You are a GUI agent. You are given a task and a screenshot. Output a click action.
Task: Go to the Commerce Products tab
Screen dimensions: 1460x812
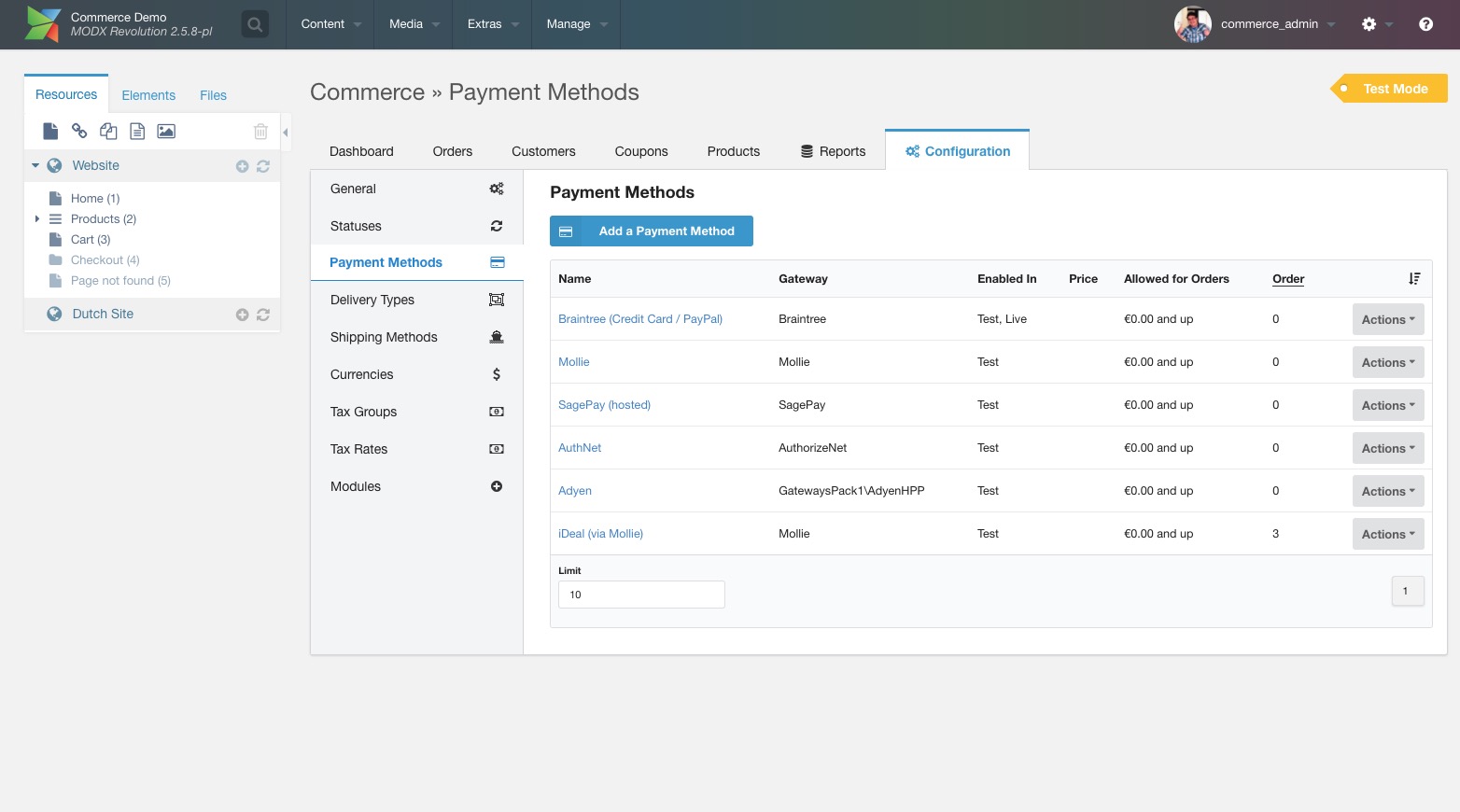(x=734, y=151)
